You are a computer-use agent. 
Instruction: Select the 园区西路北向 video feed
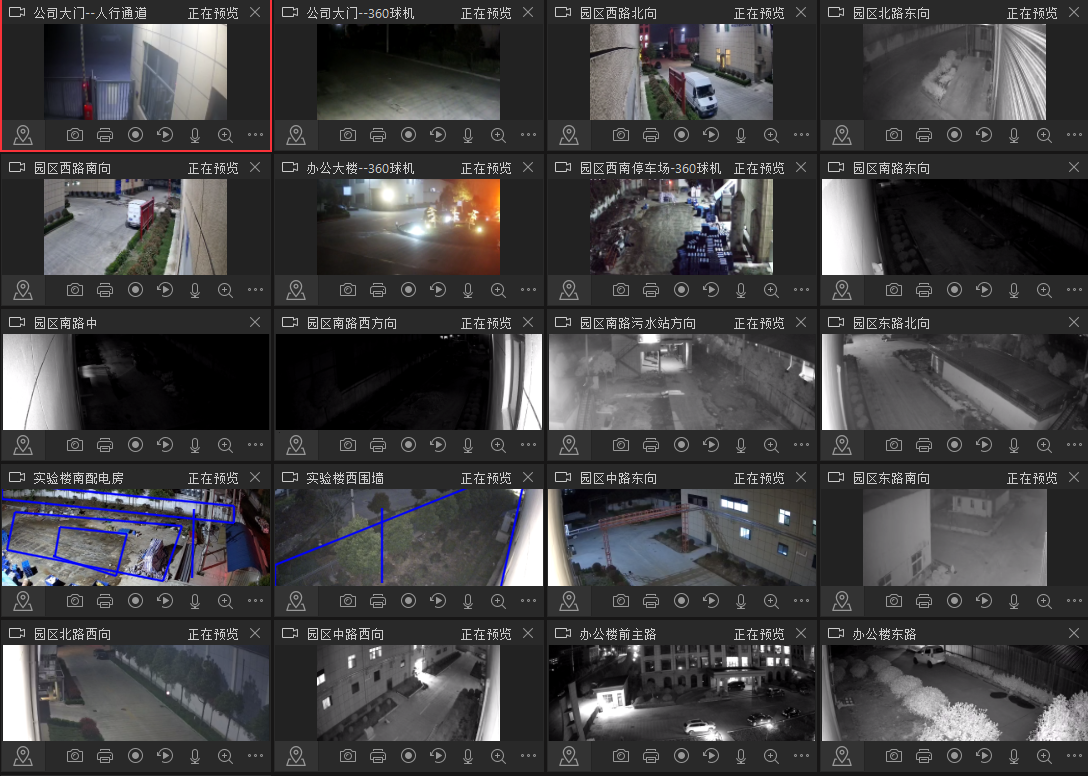681,72
